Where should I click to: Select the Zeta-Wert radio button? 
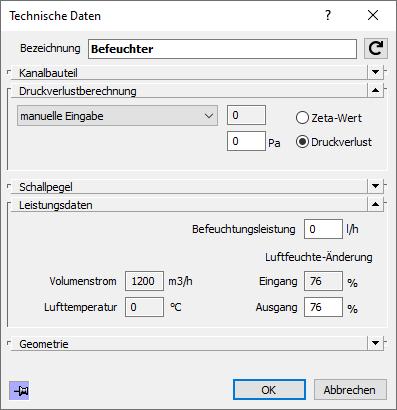pos(302,118)
